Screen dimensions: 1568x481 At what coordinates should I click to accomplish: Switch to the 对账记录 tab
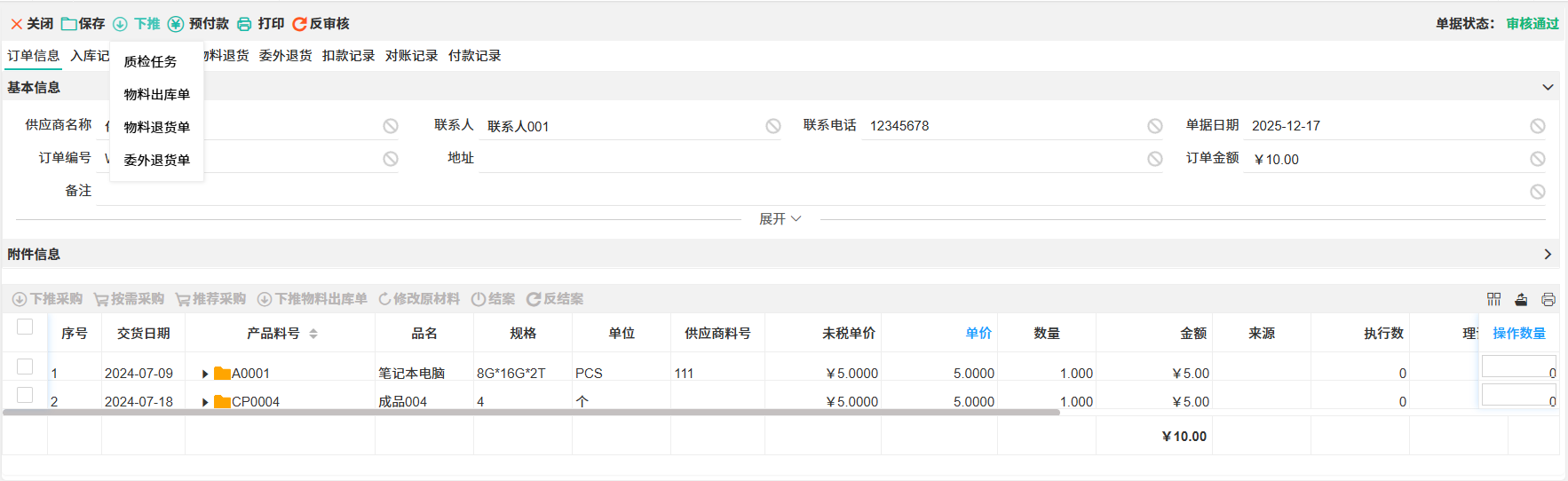click(411, 56)
